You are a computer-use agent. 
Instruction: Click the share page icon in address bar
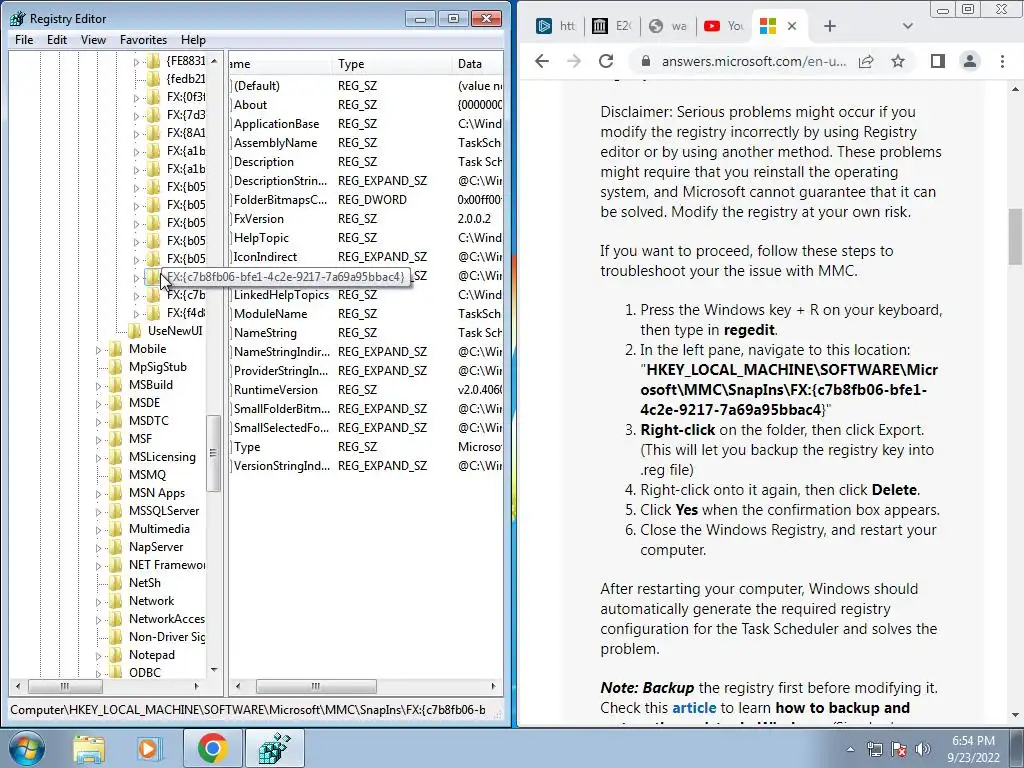pos(867,61)
